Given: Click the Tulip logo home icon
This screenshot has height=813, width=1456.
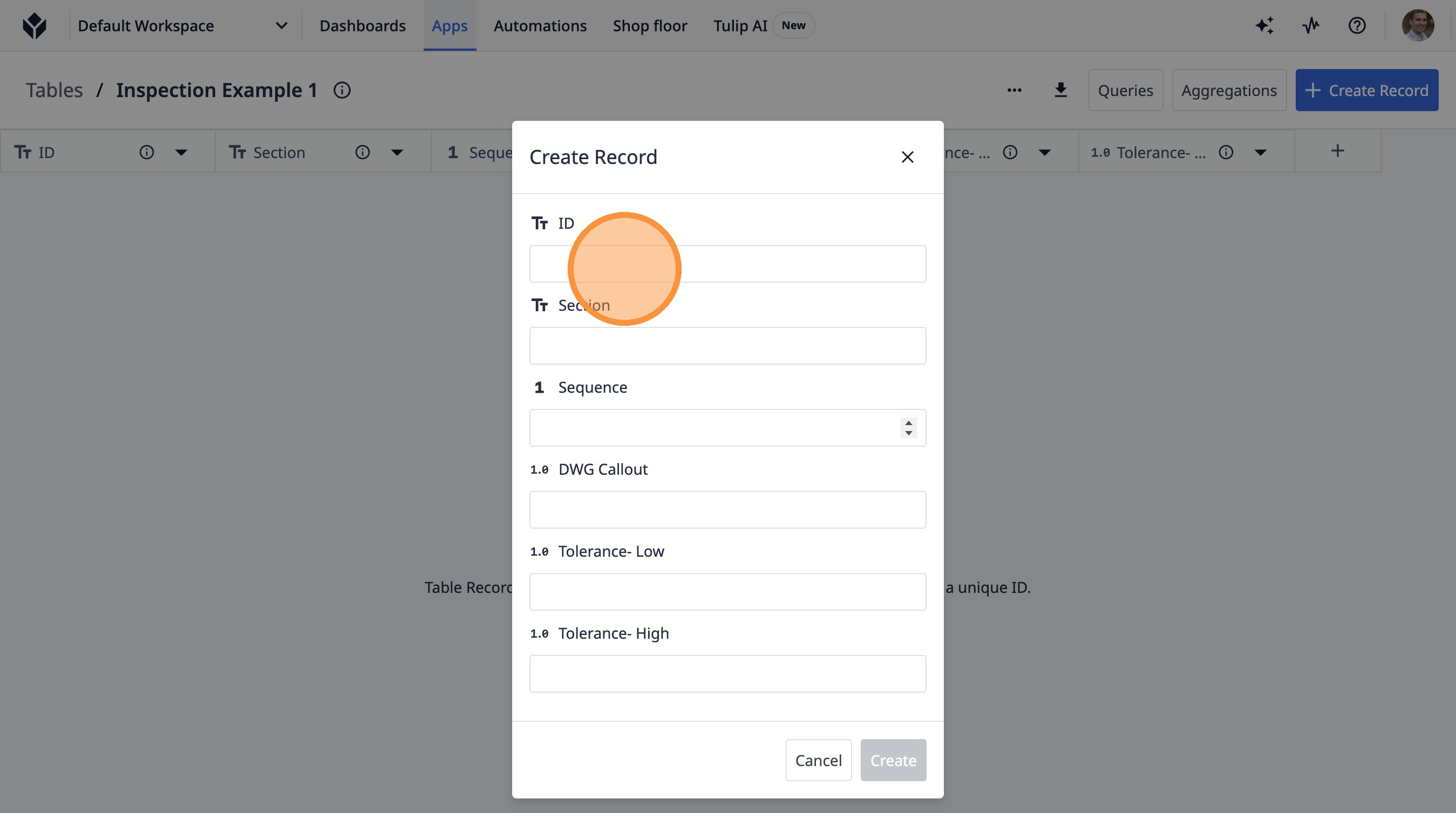Looking at the screenshot, I should 35,25.
